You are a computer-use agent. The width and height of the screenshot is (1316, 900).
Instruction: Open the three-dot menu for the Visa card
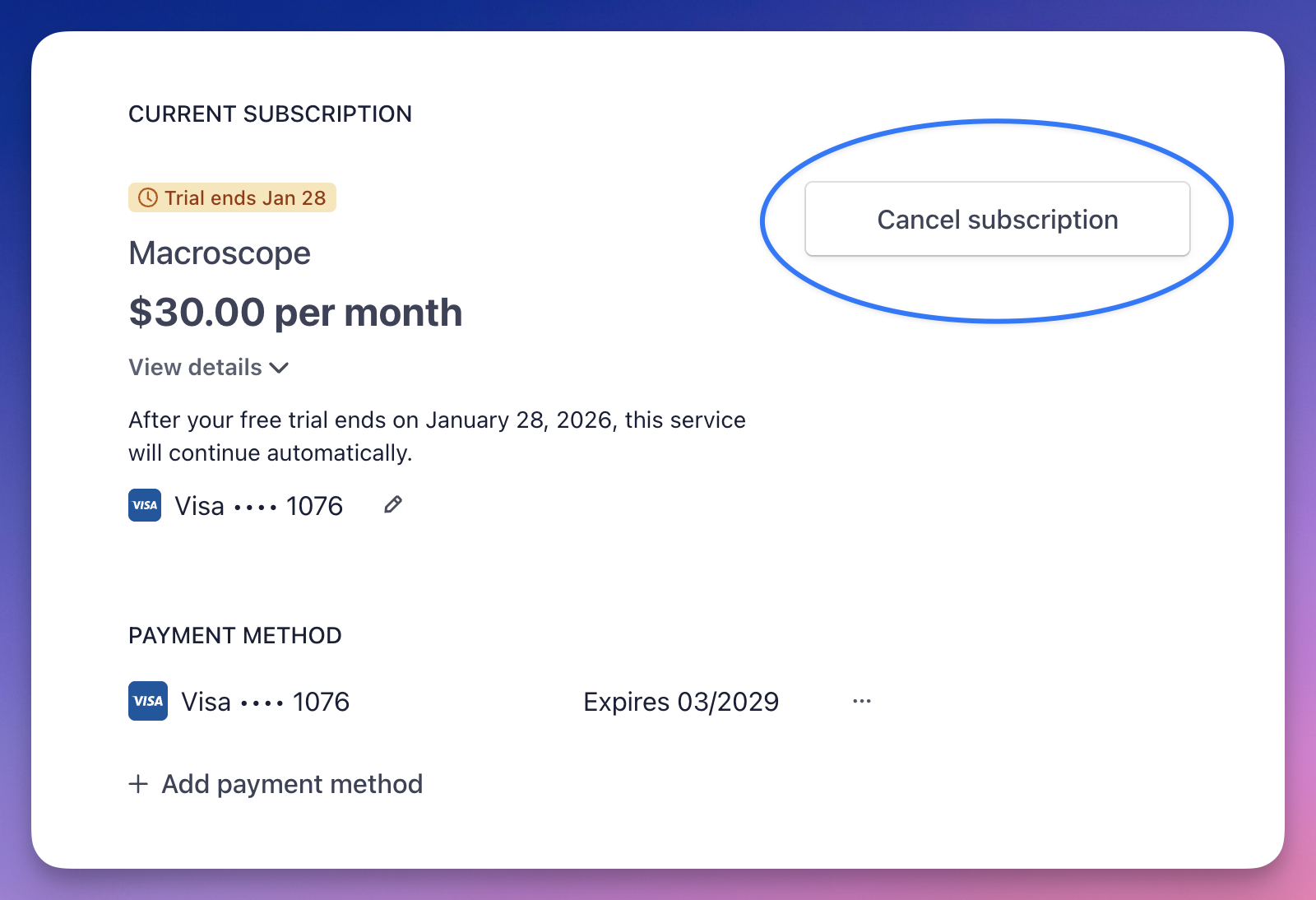coord(860,701)
